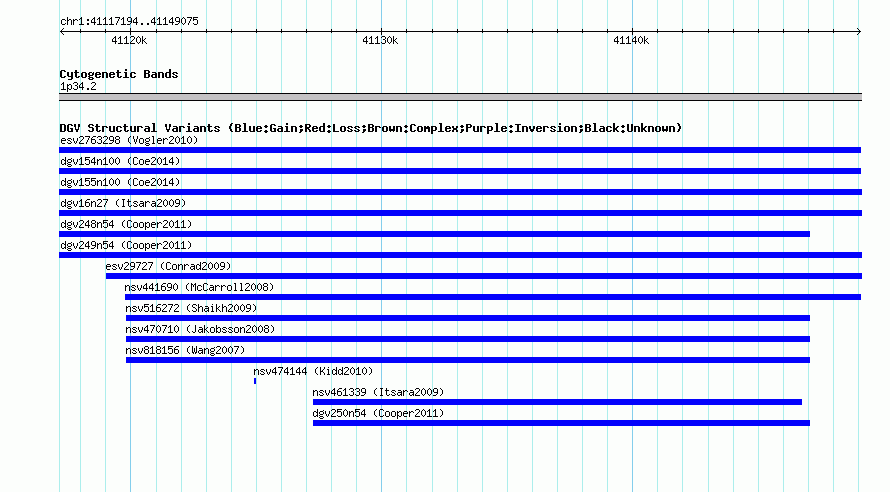
Task: Click the ruler's right arrowhead
Action: pos(859,31)
